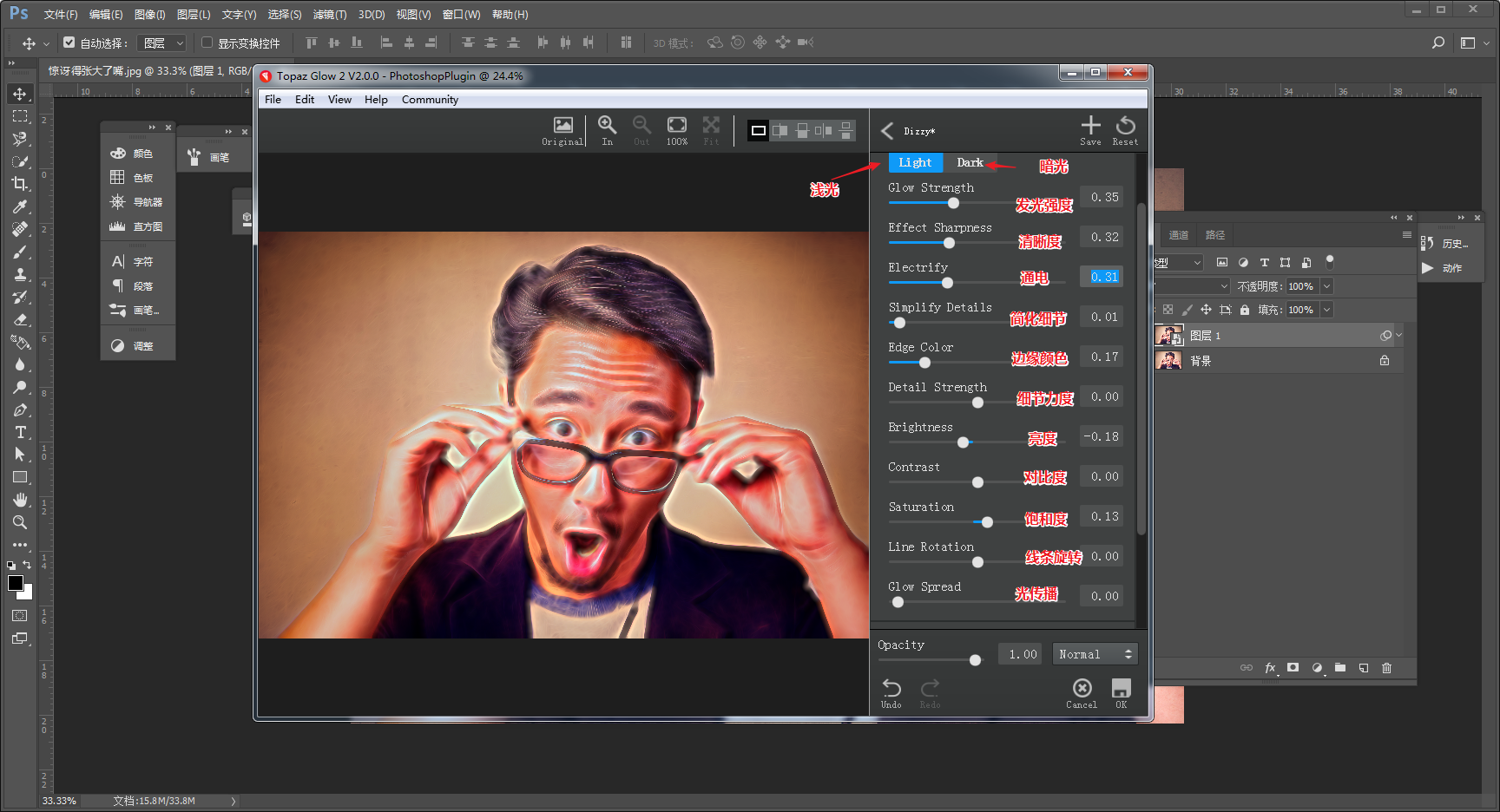Delete layer using trash icon in Layers panel
This screenshot has height=812, width=1500.
pyautogui.click(x=1386, y=667)
